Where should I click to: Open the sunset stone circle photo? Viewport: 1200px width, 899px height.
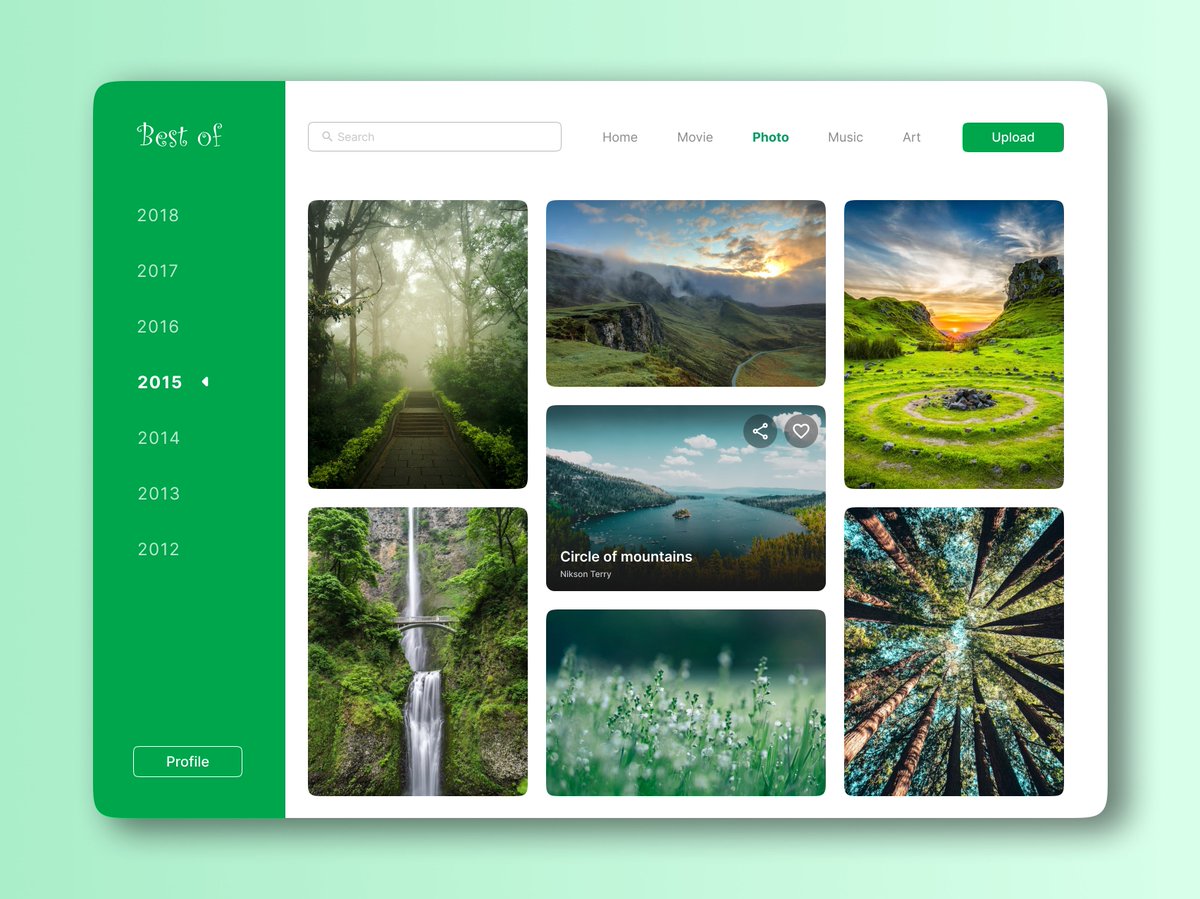pyautogui.click(x=954, y=344)
